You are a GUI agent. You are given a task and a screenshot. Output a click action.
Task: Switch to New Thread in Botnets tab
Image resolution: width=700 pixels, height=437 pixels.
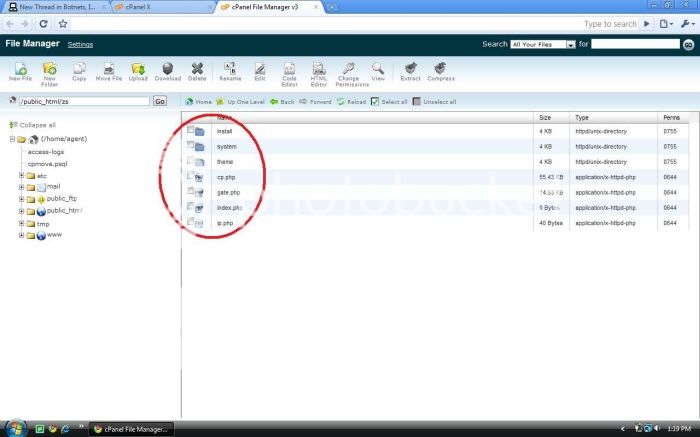point(55,6)
